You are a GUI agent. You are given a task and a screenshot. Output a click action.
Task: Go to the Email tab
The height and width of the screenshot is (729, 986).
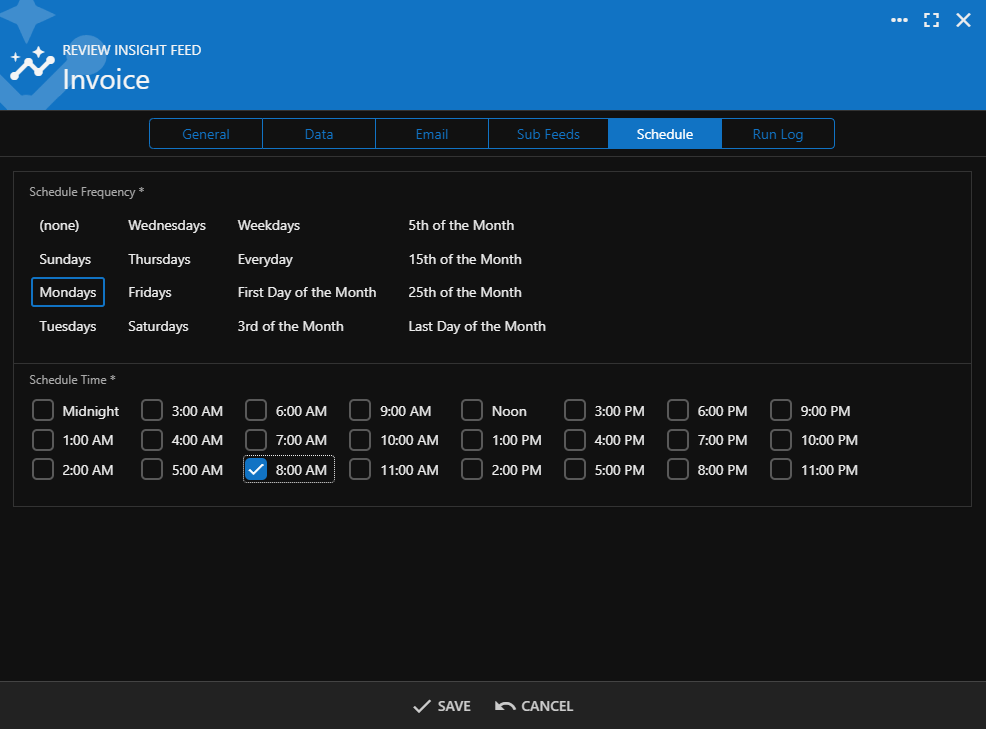coord(432,134)
